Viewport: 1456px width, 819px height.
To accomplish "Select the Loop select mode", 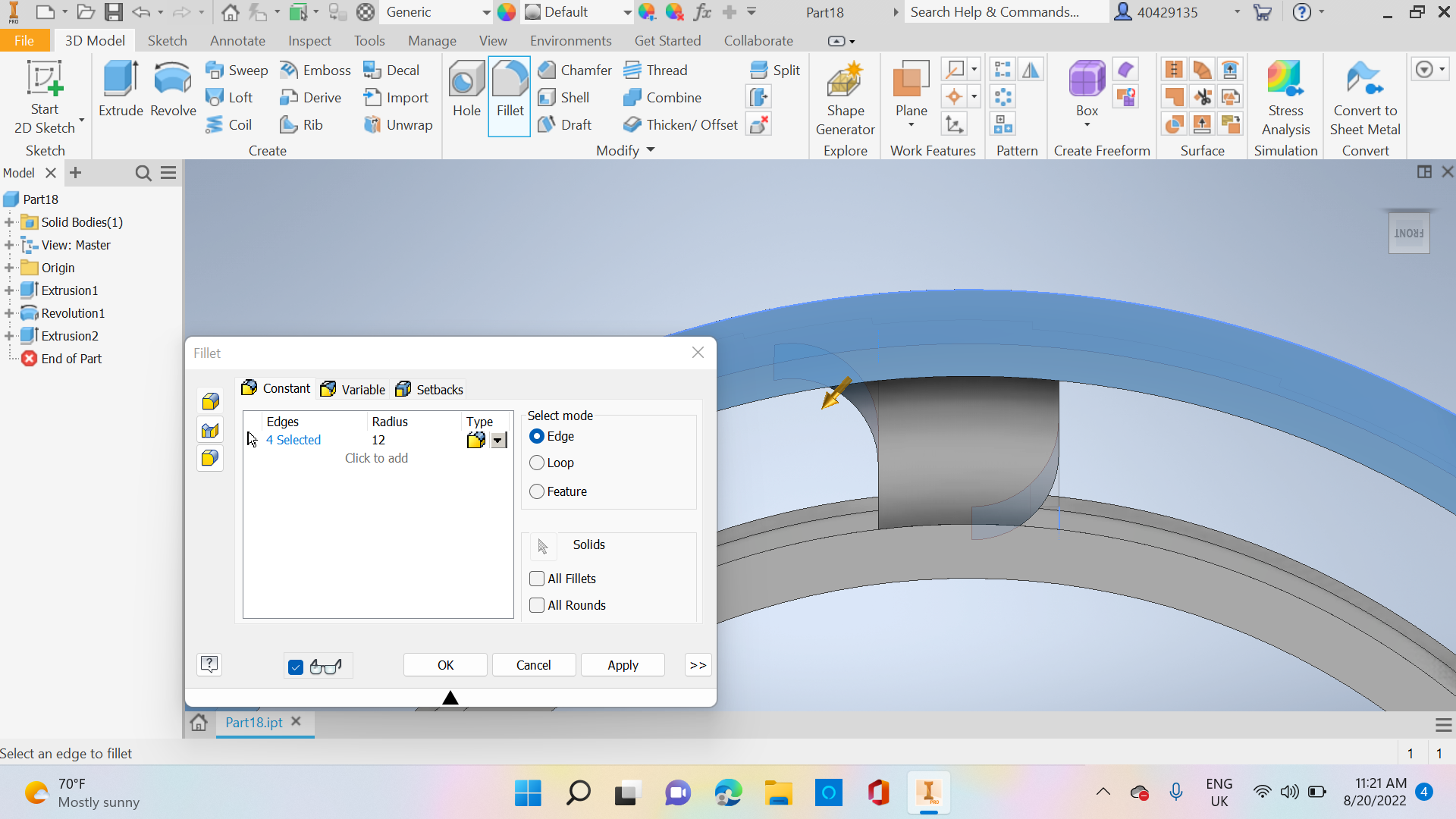I will pyautogui.click(x=537, y=463).
